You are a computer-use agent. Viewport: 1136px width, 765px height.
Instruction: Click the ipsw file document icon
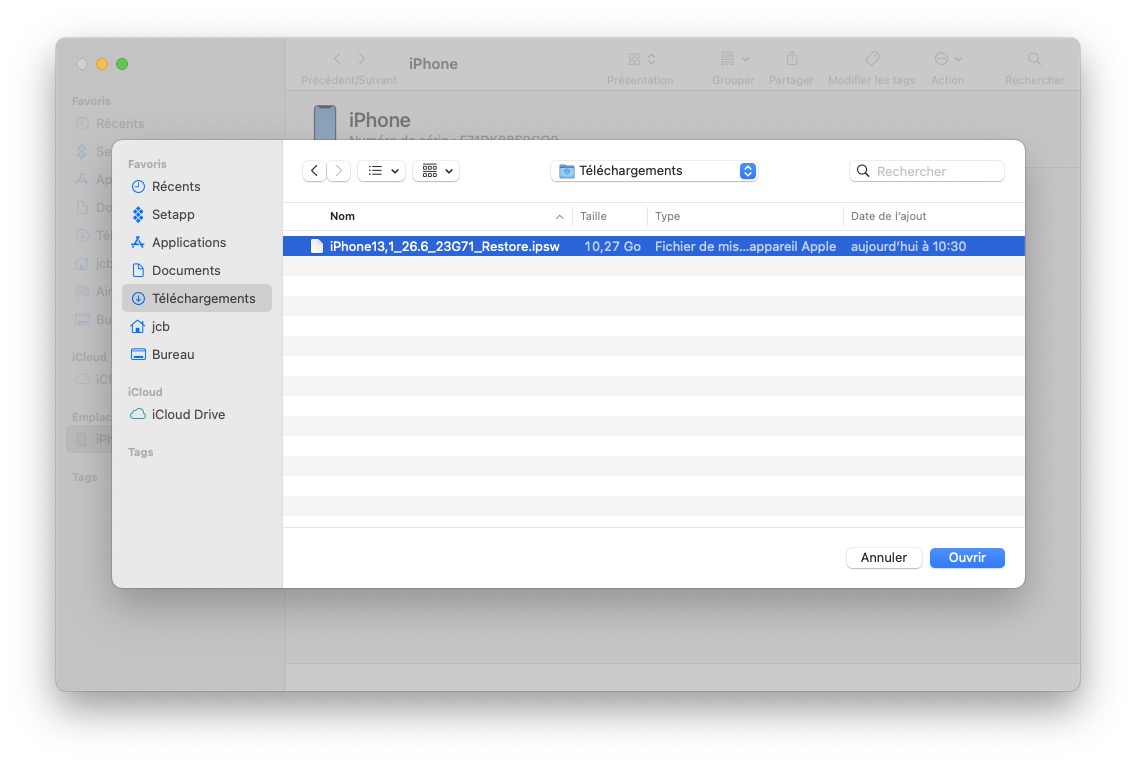click(317, 246)
